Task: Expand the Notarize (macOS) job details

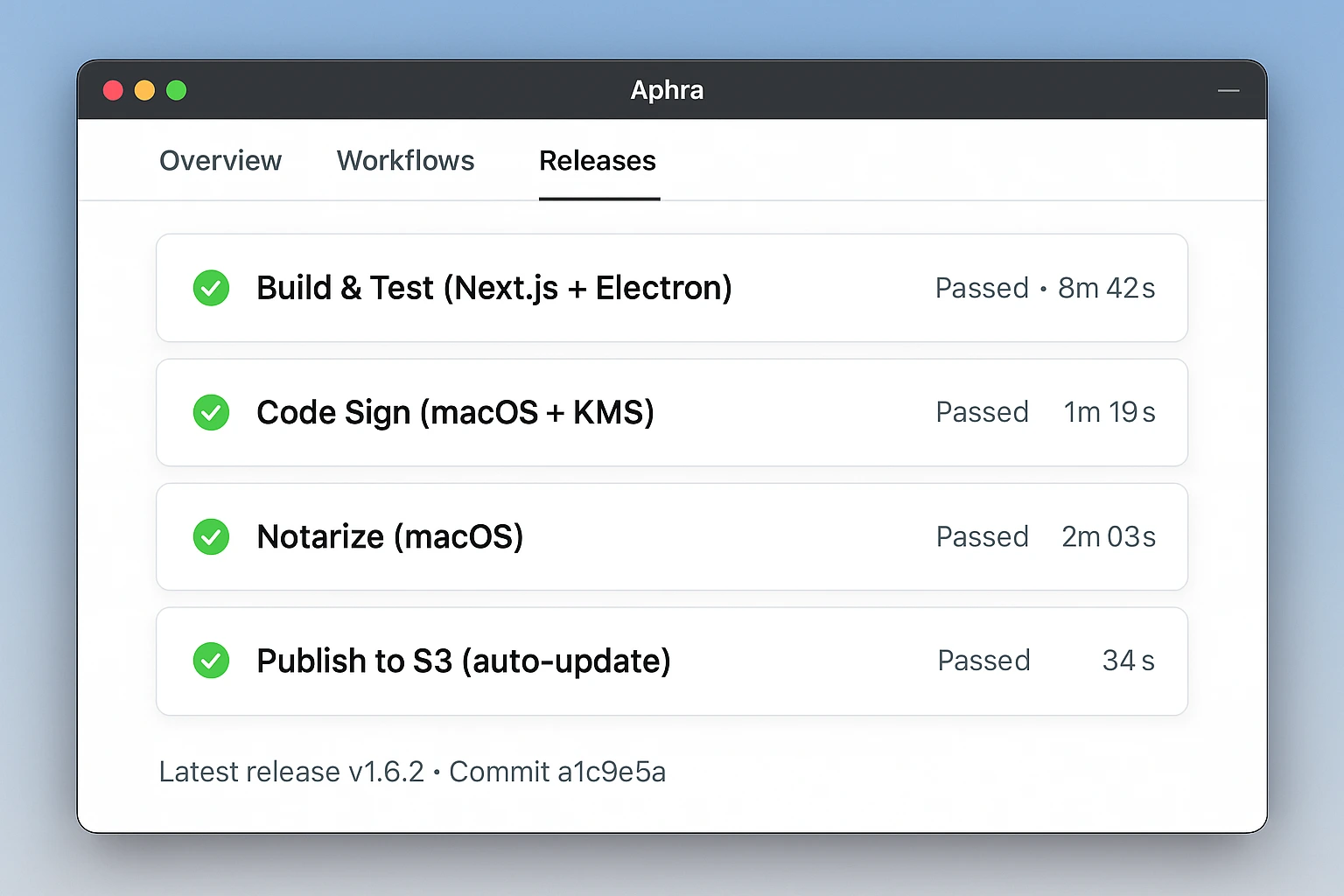Action: click(389, 536)
